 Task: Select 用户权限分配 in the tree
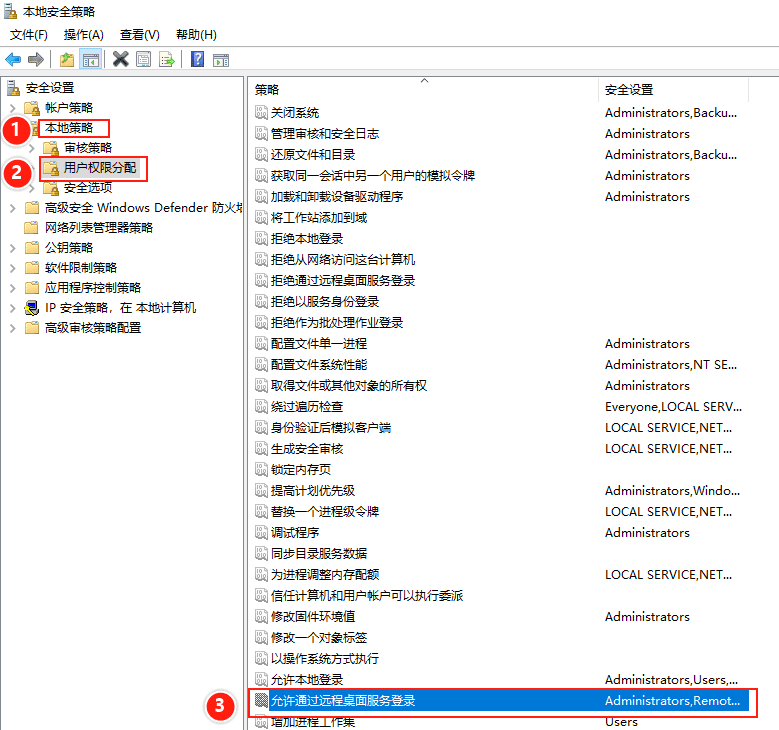pyautogui.click(x=100, y=168)
